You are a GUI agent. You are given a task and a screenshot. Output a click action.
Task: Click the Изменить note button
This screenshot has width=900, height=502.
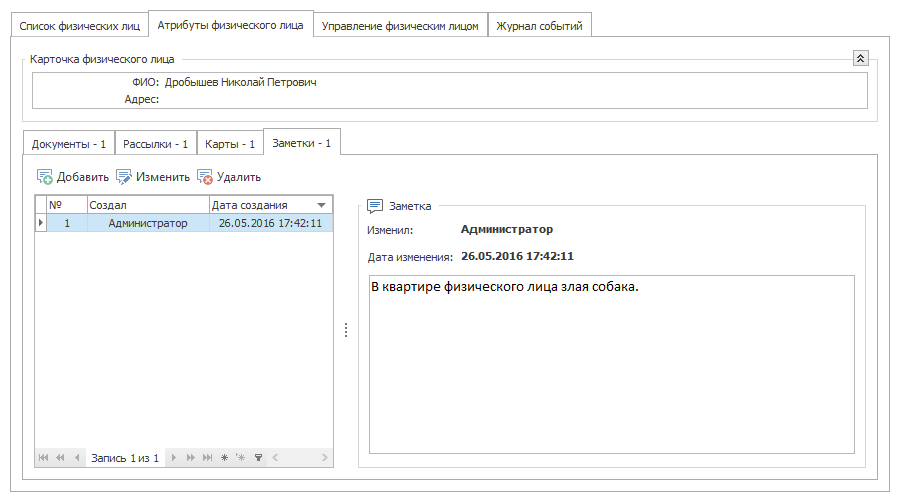point(153,177)
